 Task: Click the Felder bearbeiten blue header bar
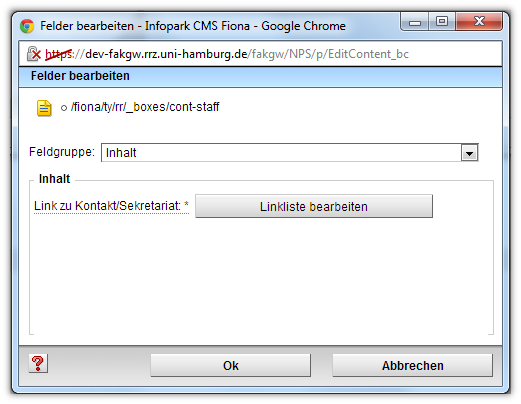coord(260,76)
